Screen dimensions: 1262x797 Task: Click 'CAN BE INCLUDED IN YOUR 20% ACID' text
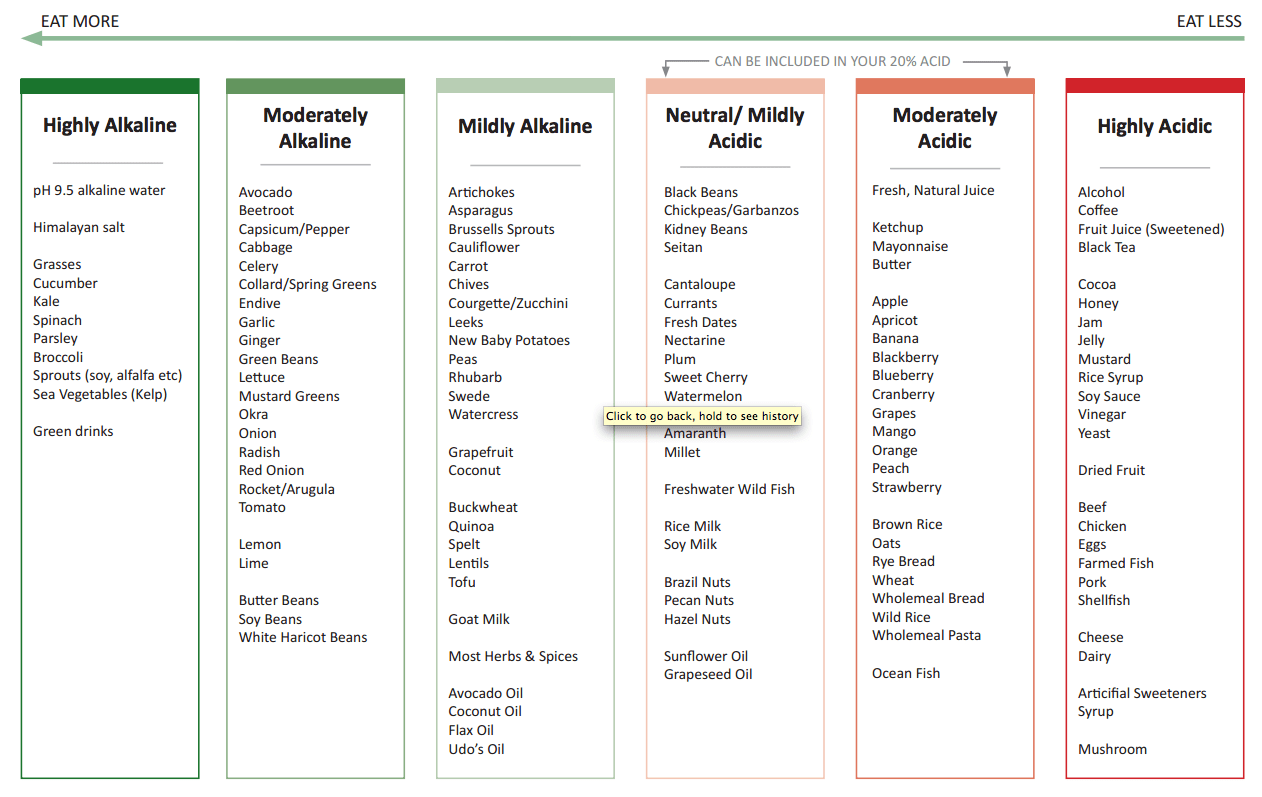(x=832, y=61)
